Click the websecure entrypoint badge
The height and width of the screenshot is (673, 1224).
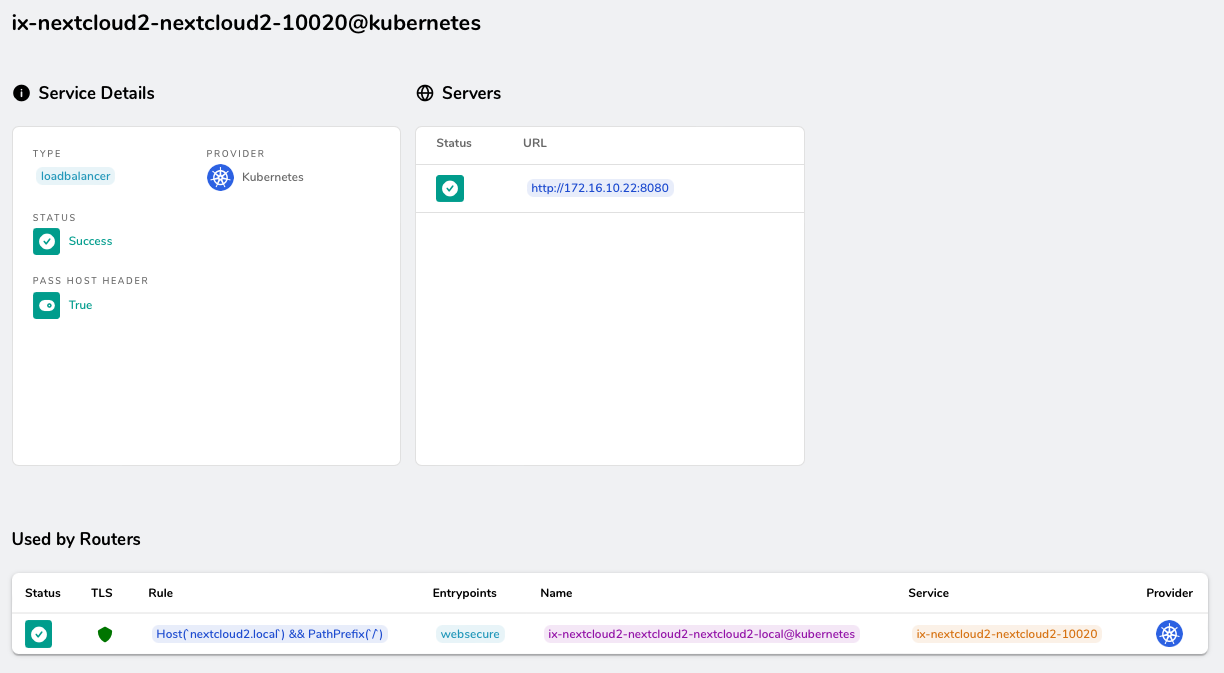click(470, 634)
